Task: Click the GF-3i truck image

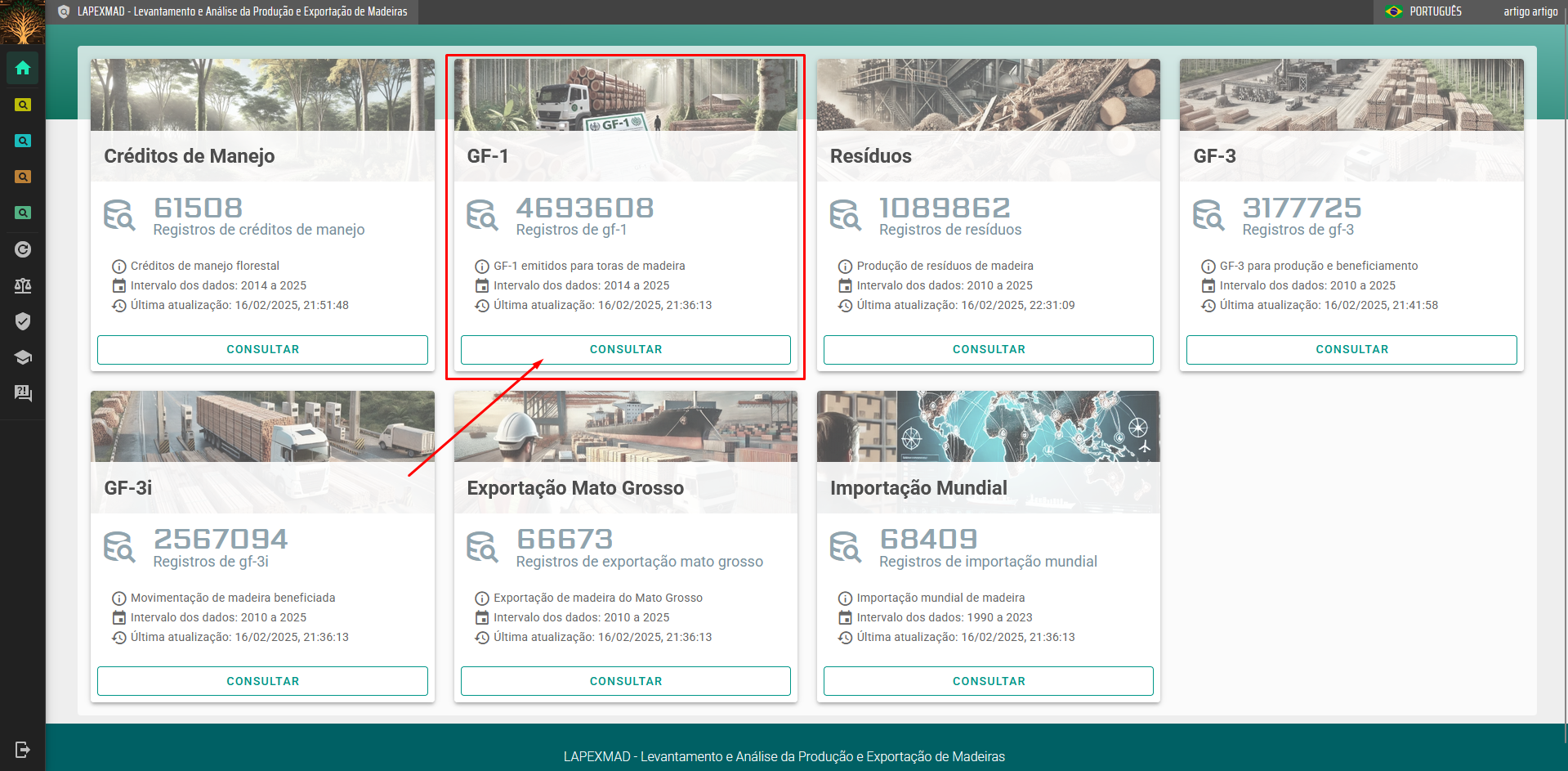Action: point(262,427)
